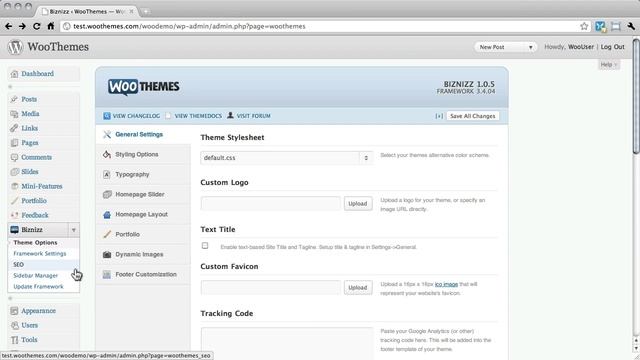Viewport: 640px width, 360px height.
Task: Open the Slides sidebar item
Action: pos(30,171)
